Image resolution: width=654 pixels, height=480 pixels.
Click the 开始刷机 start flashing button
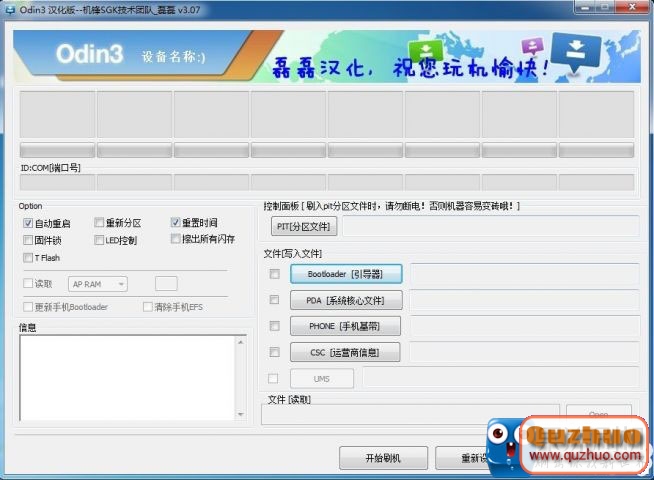click(383, 458)
